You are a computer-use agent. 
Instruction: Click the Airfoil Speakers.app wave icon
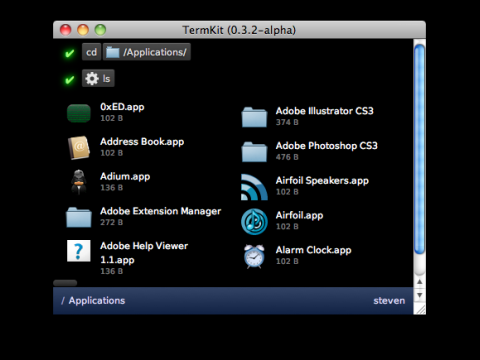pyautogui.click(x=254, y=187)
